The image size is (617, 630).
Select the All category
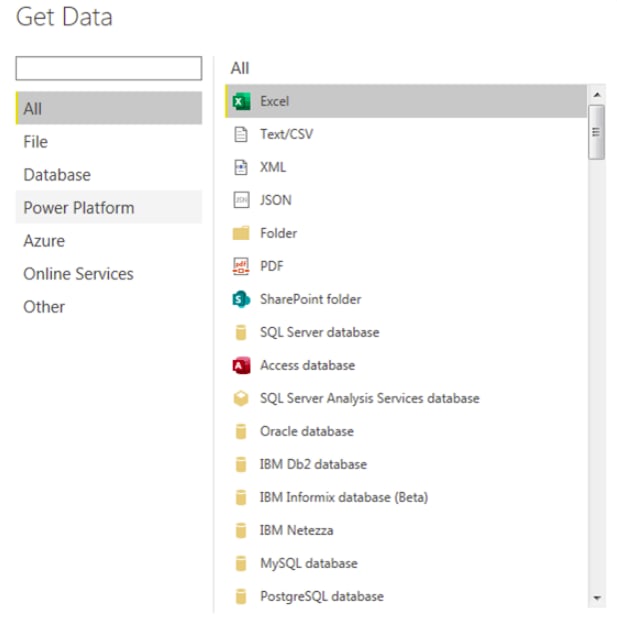(109, 108)
